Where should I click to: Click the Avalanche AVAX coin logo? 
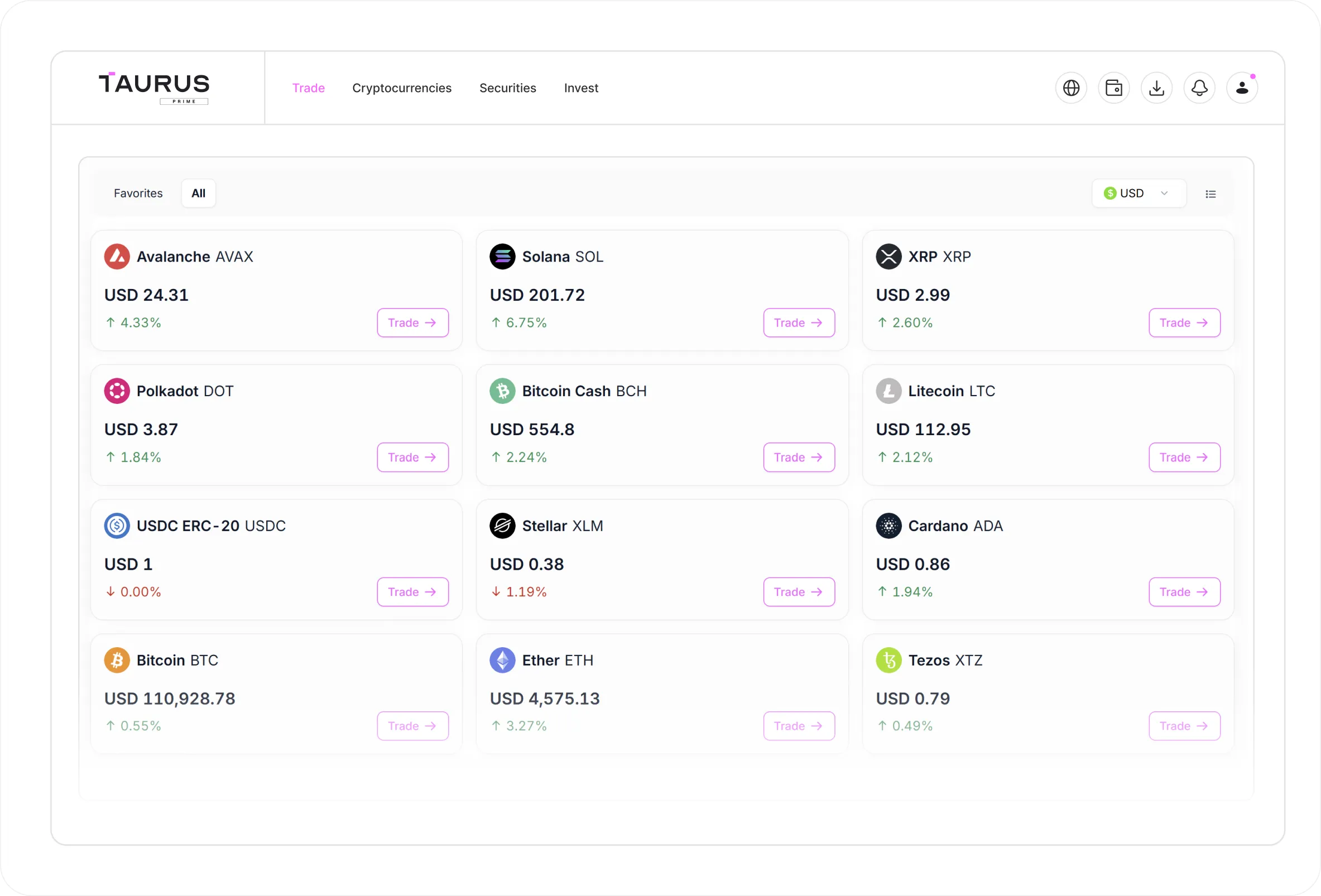pos(117,257)
